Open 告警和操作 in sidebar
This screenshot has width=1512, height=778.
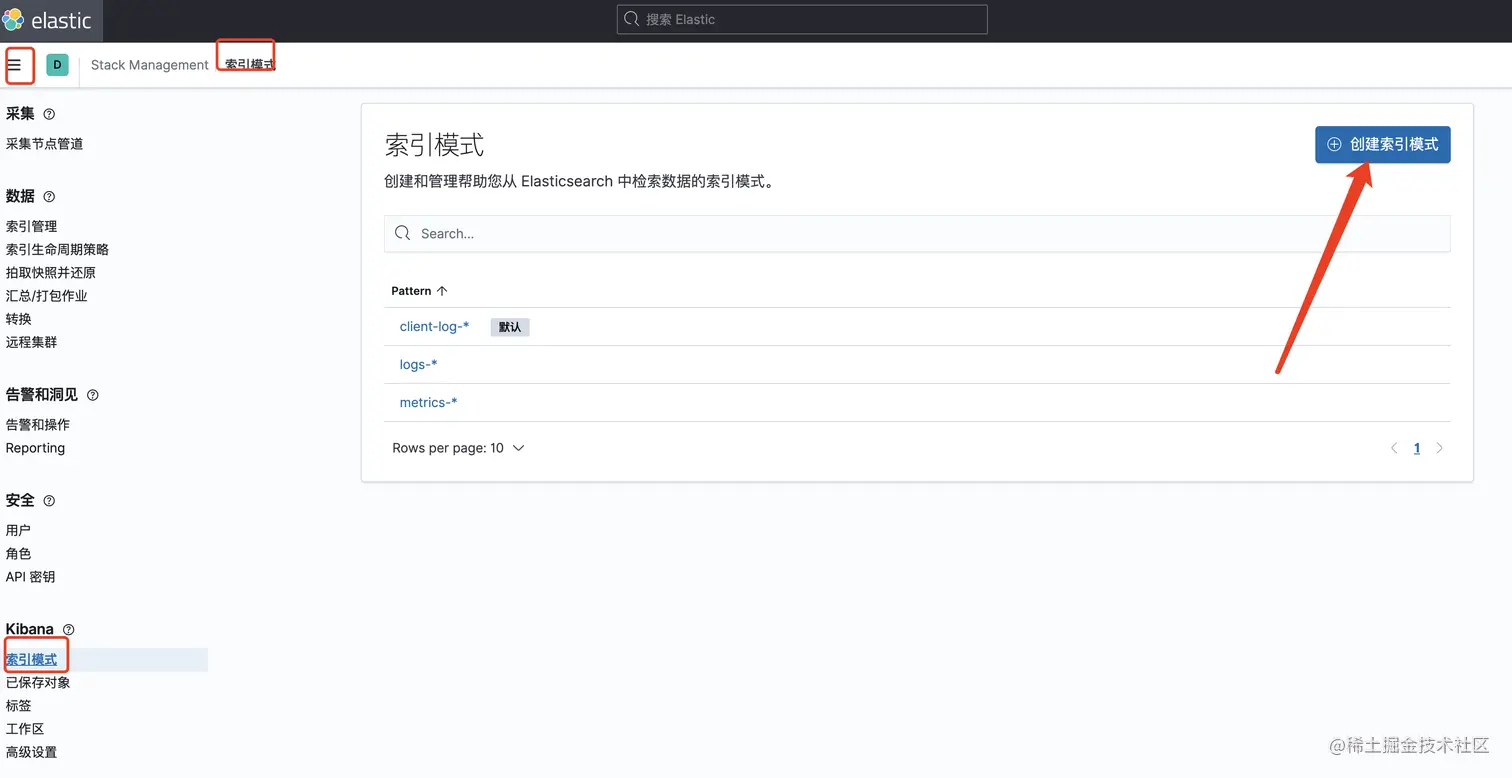click(x=37, y=425)
